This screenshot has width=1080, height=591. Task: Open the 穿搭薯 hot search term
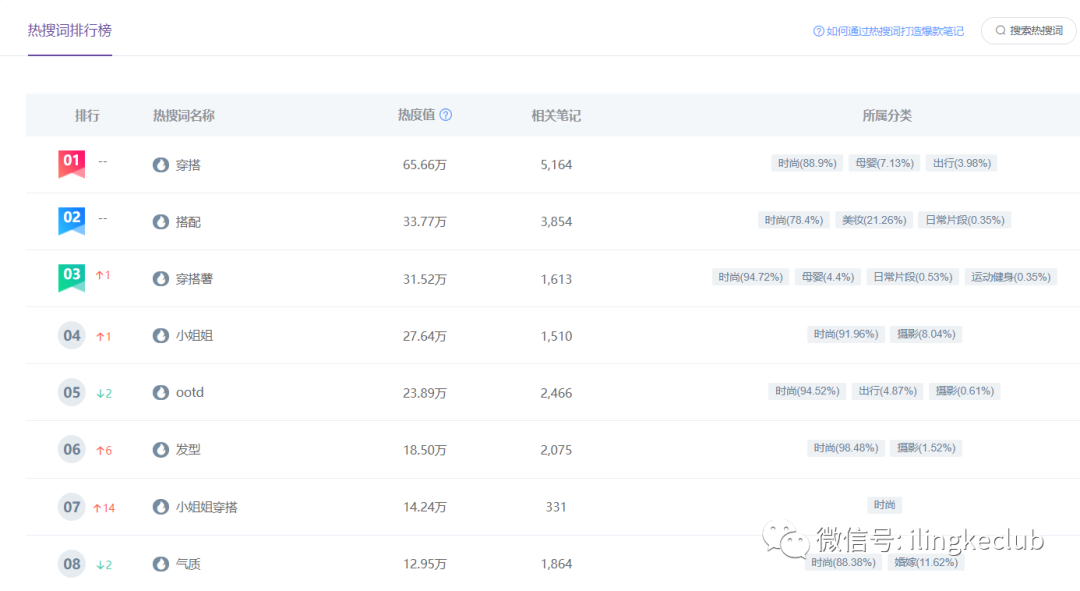[x=194, y=279]
